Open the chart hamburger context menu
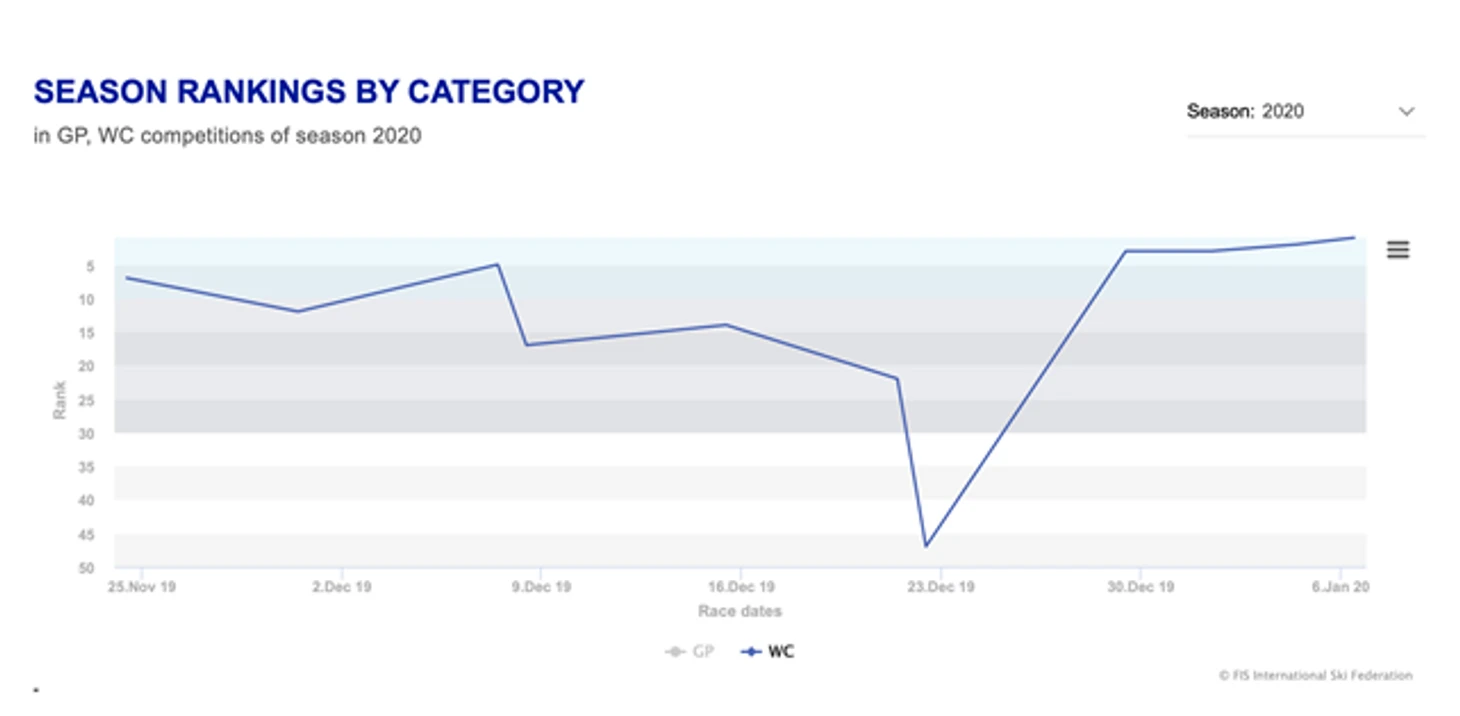 [1397, 250]
